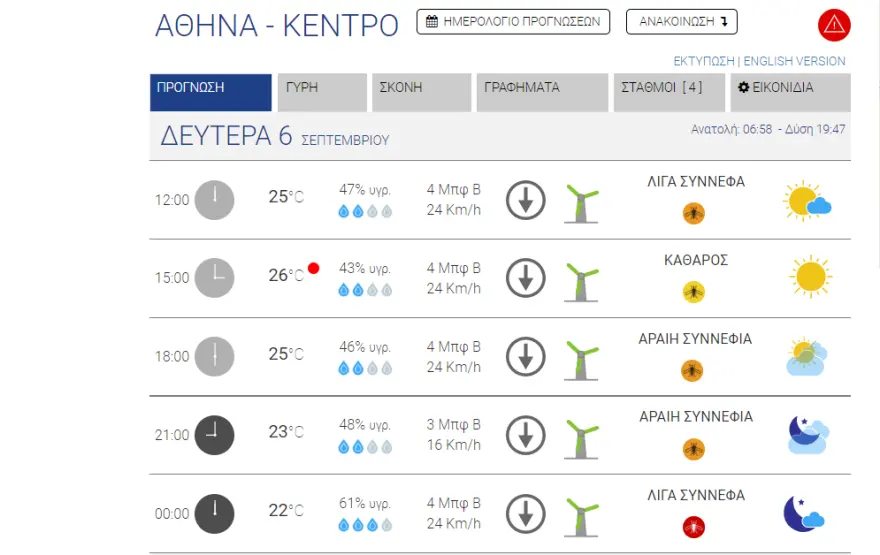Click the 12:00 clock icon
Screen dimensions: 880x555
[x=214, y=199]
